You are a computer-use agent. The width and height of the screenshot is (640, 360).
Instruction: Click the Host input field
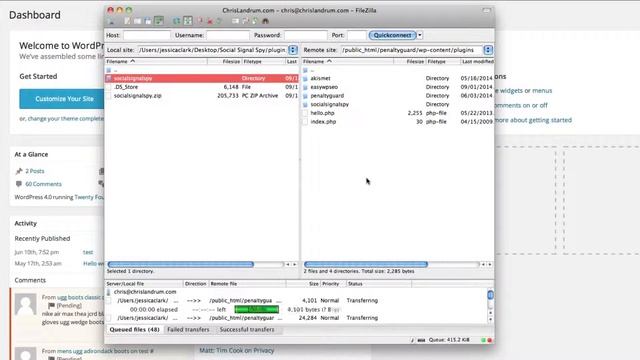147,35
